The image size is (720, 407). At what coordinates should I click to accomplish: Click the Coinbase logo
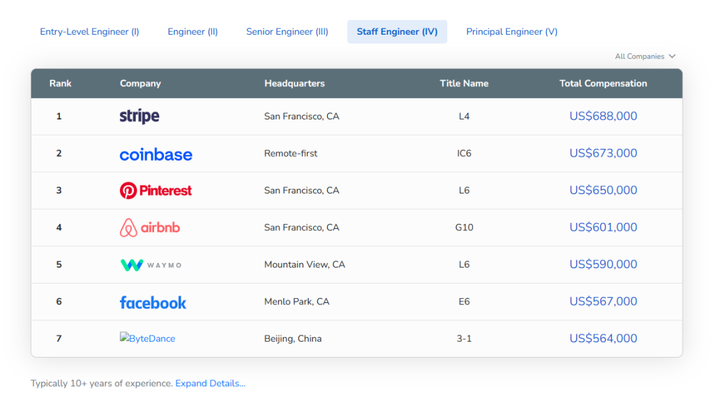point(155,154)
